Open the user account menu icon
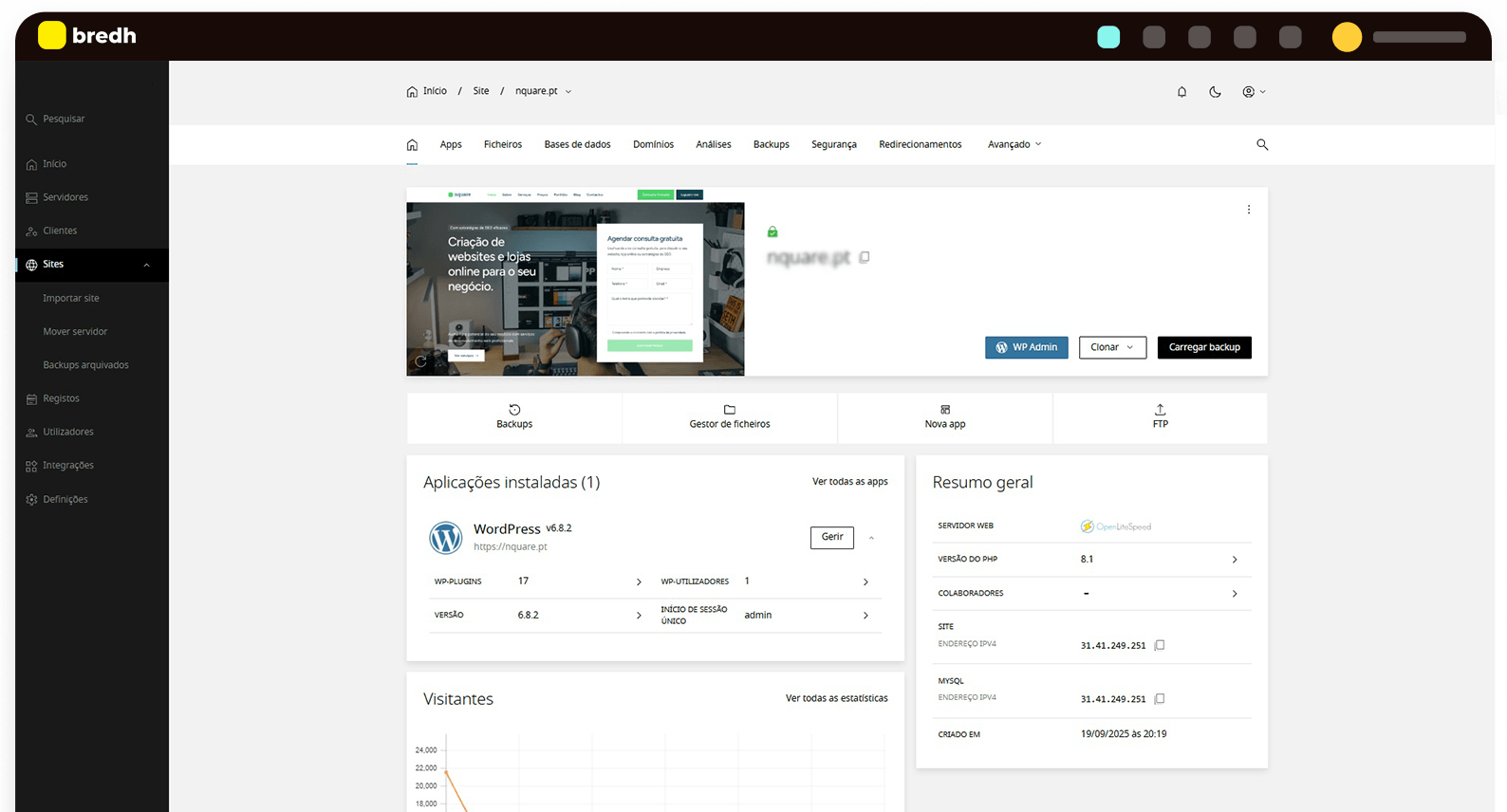 [x=1254, y=92]
